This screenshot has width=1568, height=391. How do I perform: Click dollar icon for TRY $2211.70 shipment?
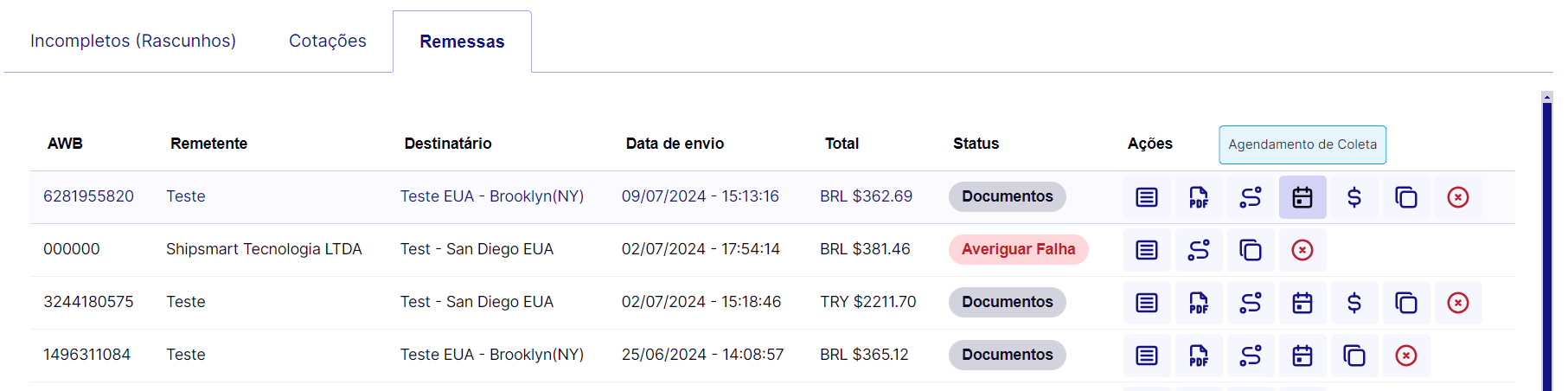point(1354,303)
